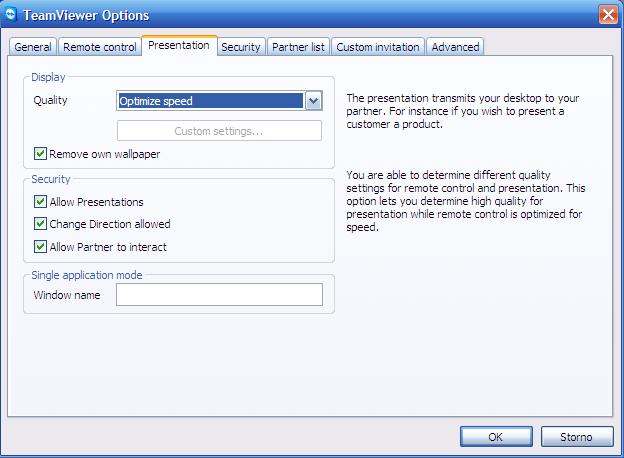Switch to the General tab

pyautogui.click(x=33, y=47)
